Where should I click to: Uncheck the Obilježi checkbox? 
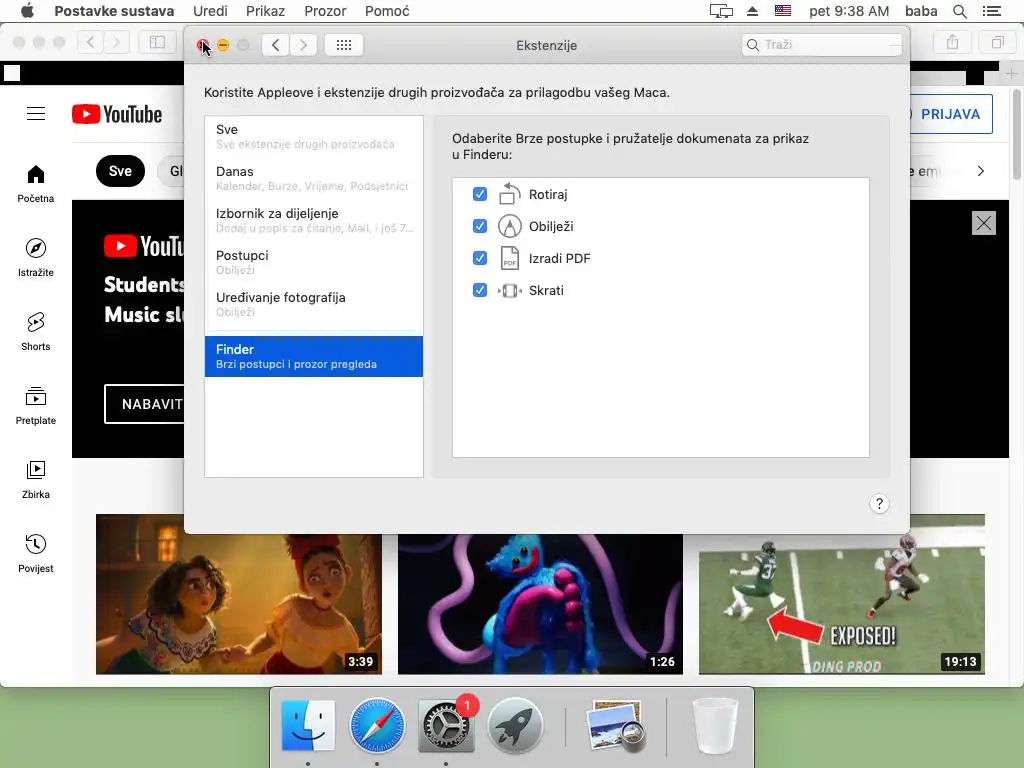(479, 226)
